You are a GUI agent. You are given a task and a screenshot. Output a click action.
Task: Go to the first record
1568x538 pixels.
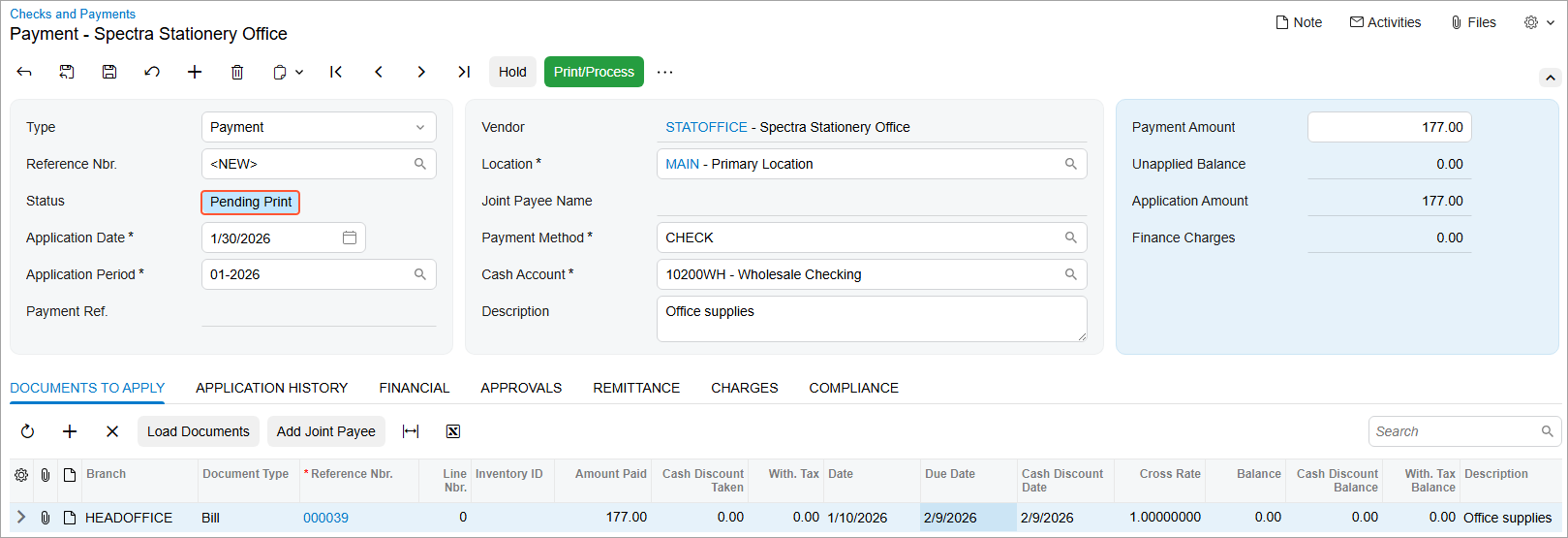[336, 72]
